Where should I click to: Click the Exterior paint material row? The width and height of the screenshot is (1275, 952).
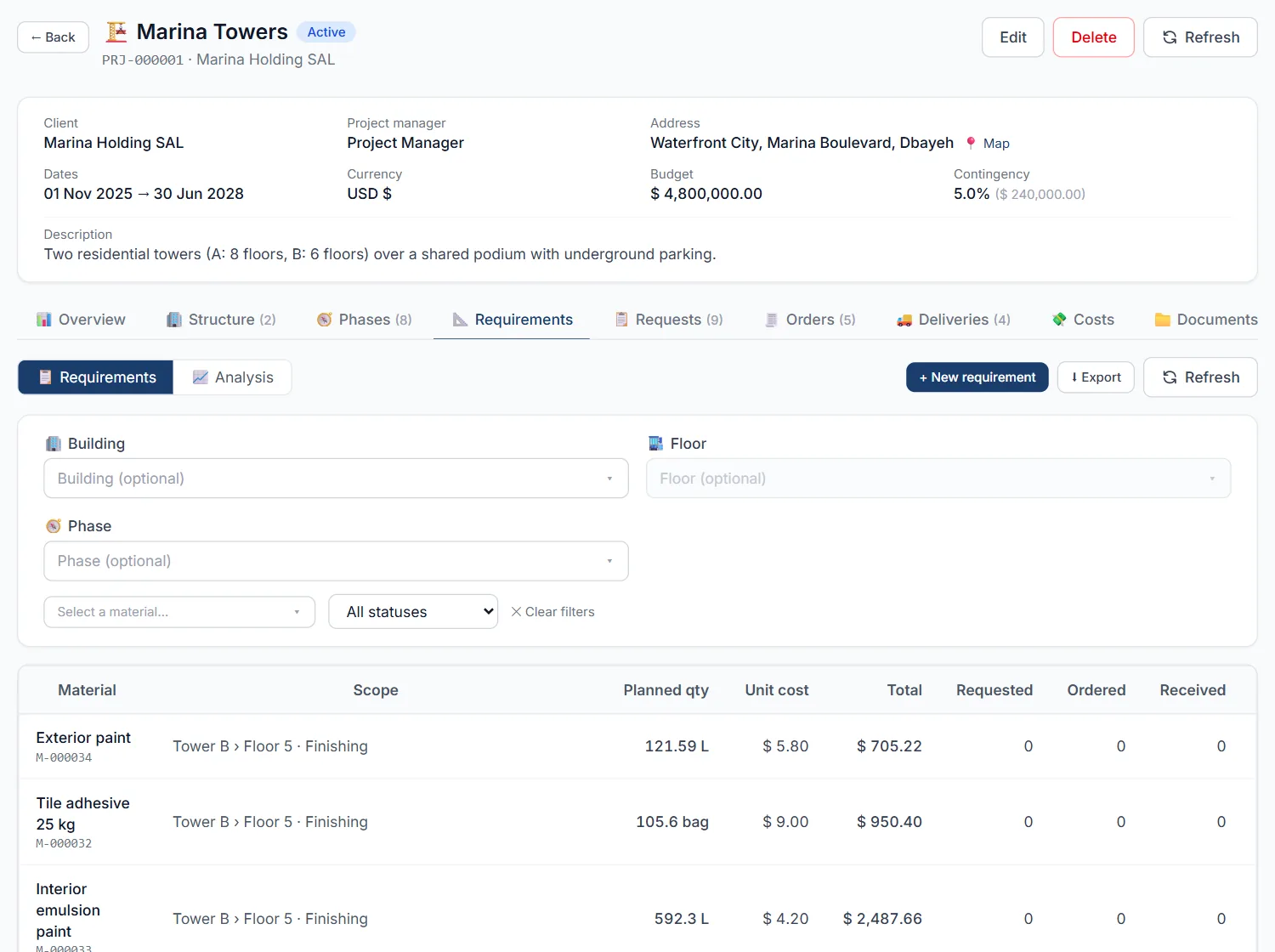pyautogui.click(x=637, y=746)
